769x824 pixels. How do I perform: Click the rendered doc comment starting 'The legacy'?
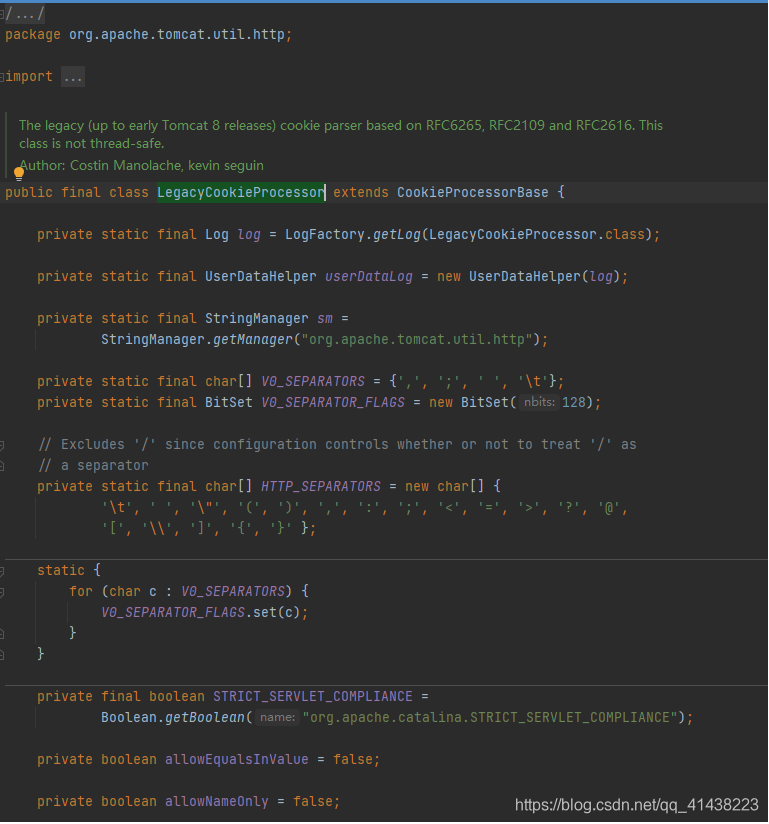pyautogui.click(x=341, y=134)
